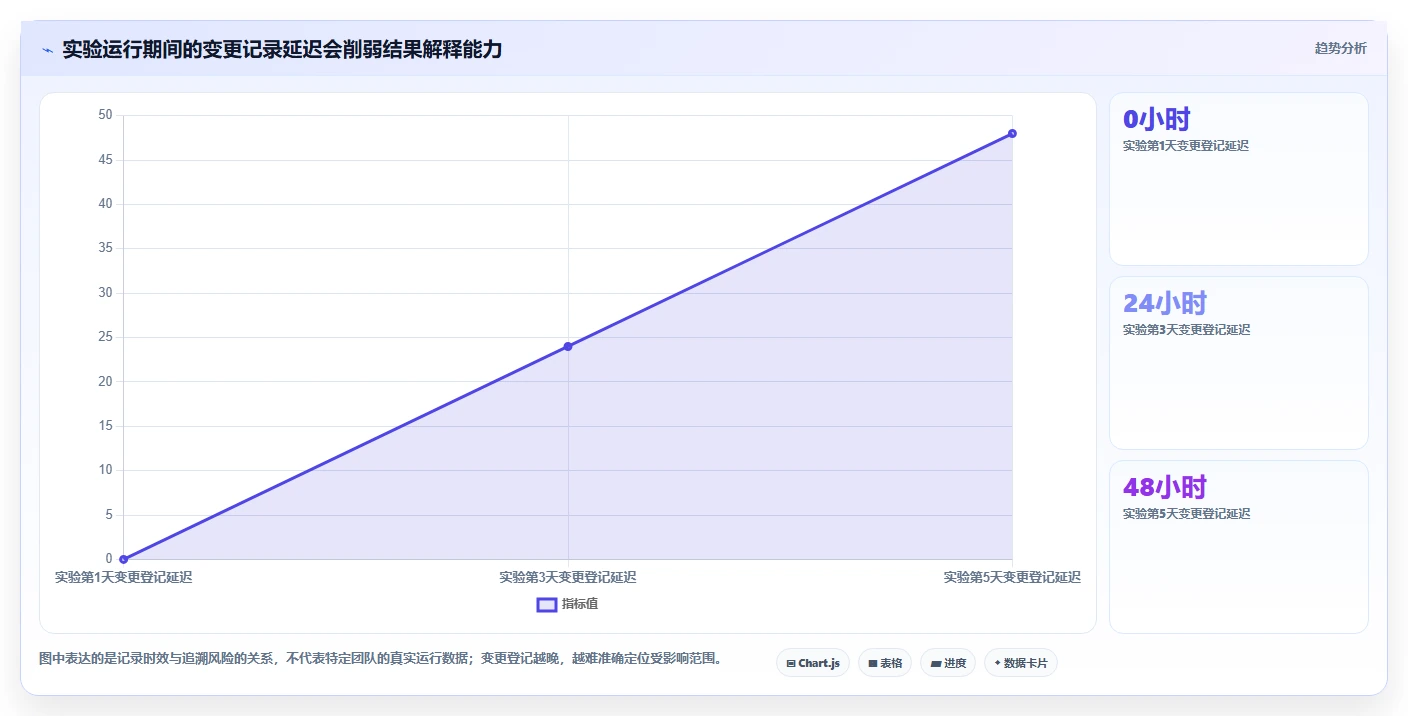Select the Chart.js tag

pos(813,663)
